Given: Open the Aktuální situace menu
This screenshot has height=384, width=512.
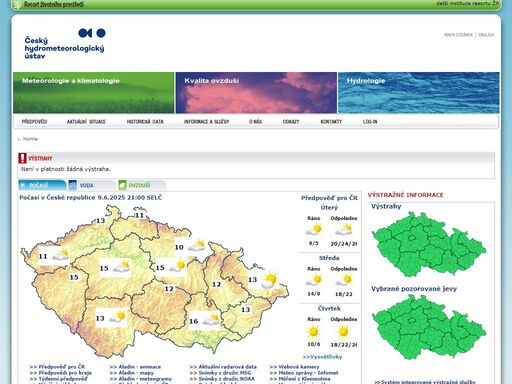Looking at the screenshot, I should click(x=86, y=122).
